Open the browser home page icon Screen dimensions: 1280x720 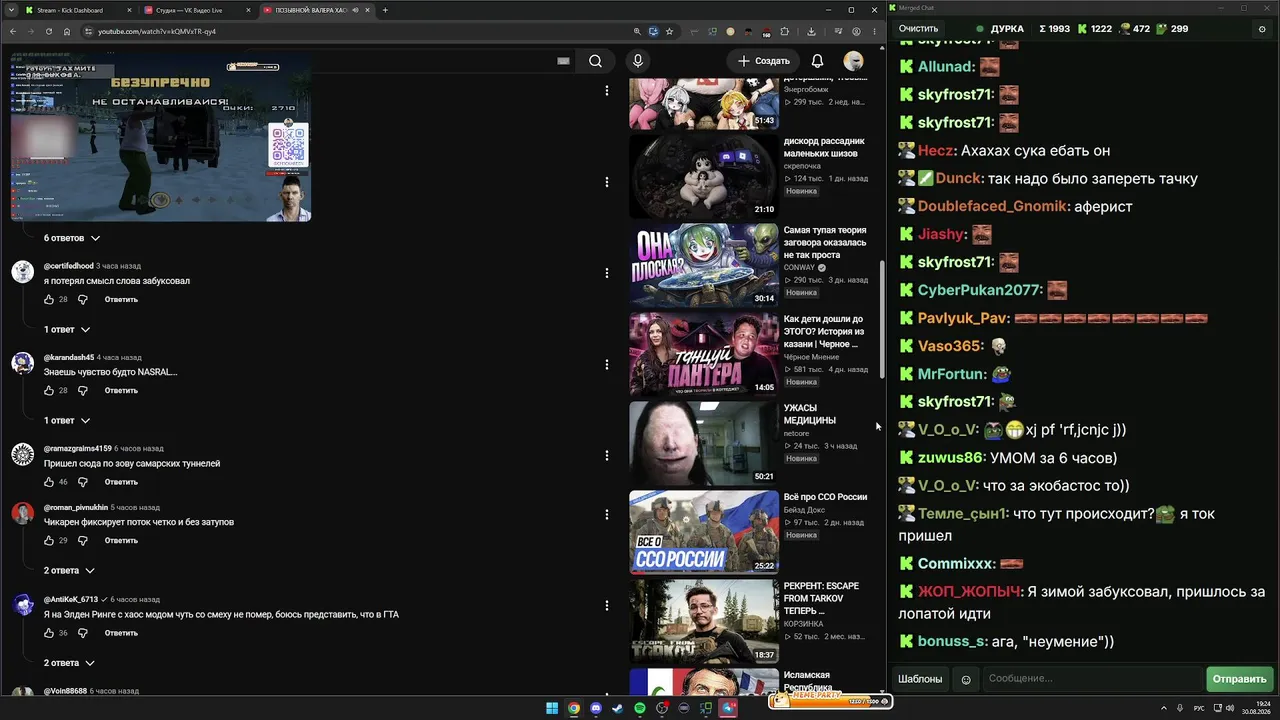coord(67,31)
